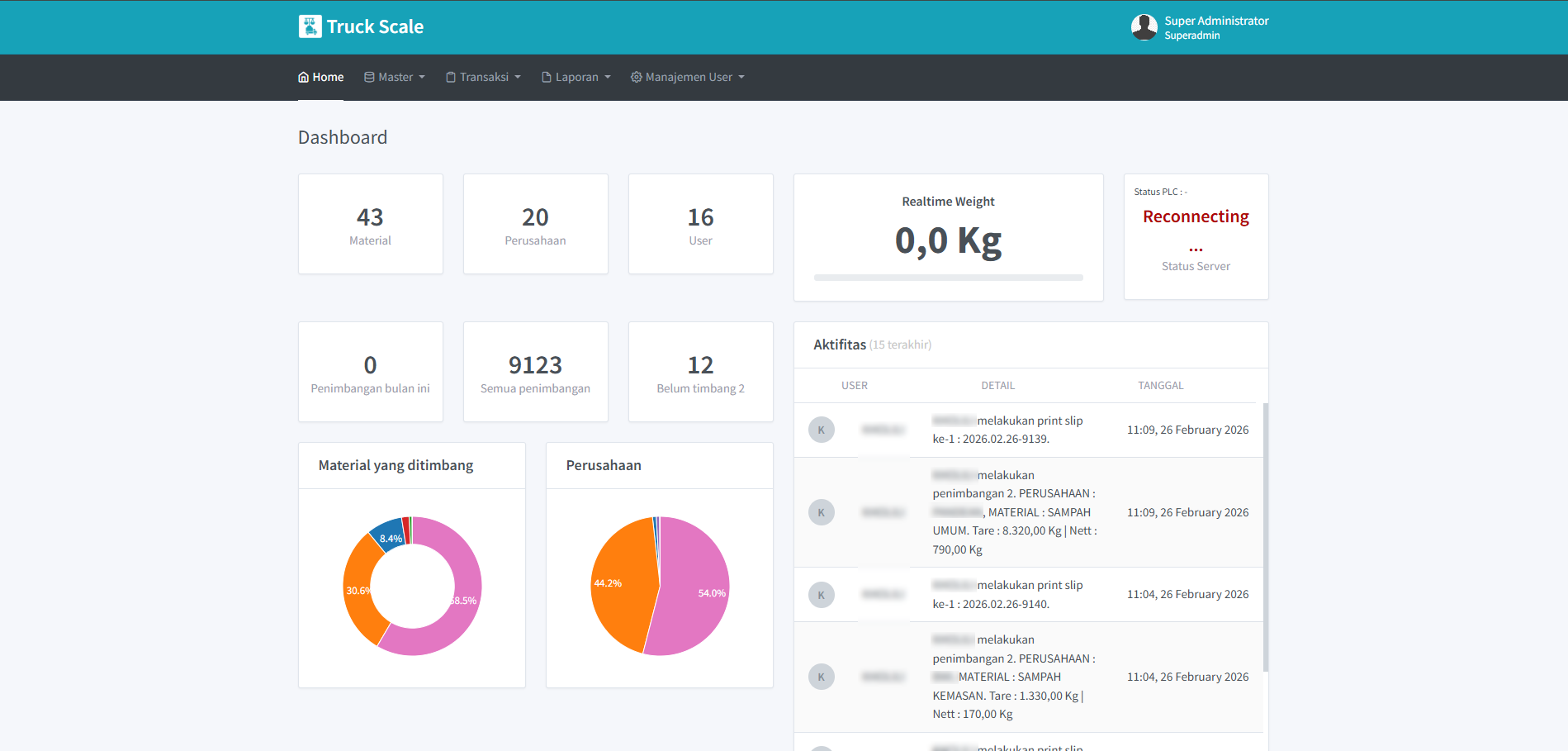The height and width of the screenshot is (751, 1568).
Task: Click the date in the 2026.02.26-9140 slip row
Action: (x=1187, y=595)
